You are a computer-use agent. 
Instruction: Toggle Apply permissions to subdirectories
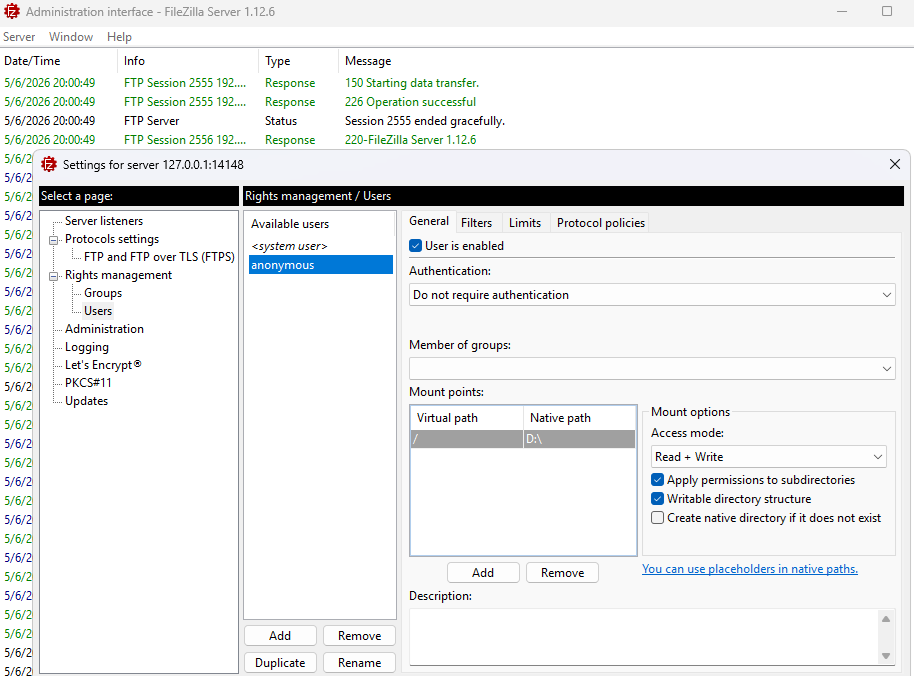[658, 480]
